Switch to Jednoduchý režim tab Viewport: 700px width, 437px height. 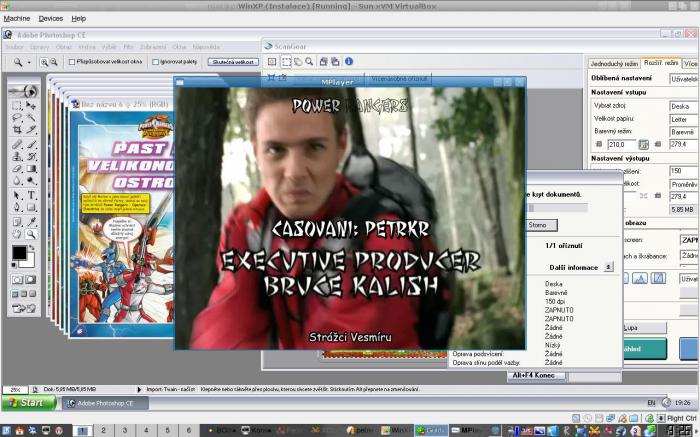click(614, 64)
